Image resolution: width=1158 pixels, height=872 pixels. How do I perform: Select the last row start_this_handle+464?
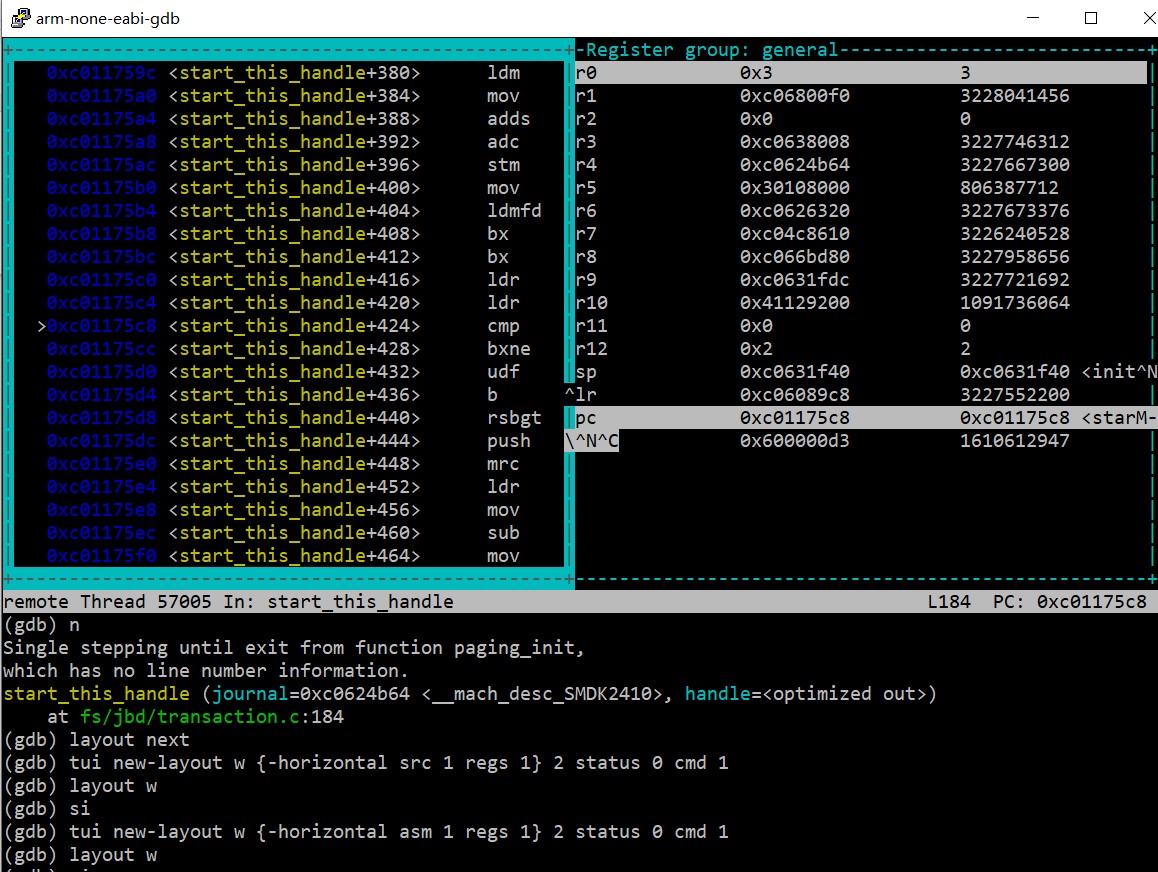(x=288, y=556)
